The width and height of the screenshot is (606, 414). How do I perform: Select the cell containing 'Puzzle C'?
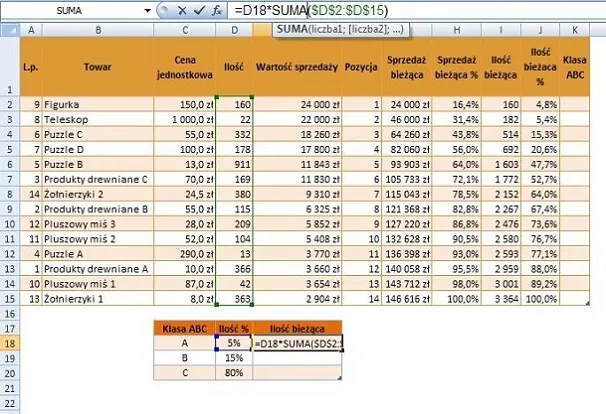98,135
